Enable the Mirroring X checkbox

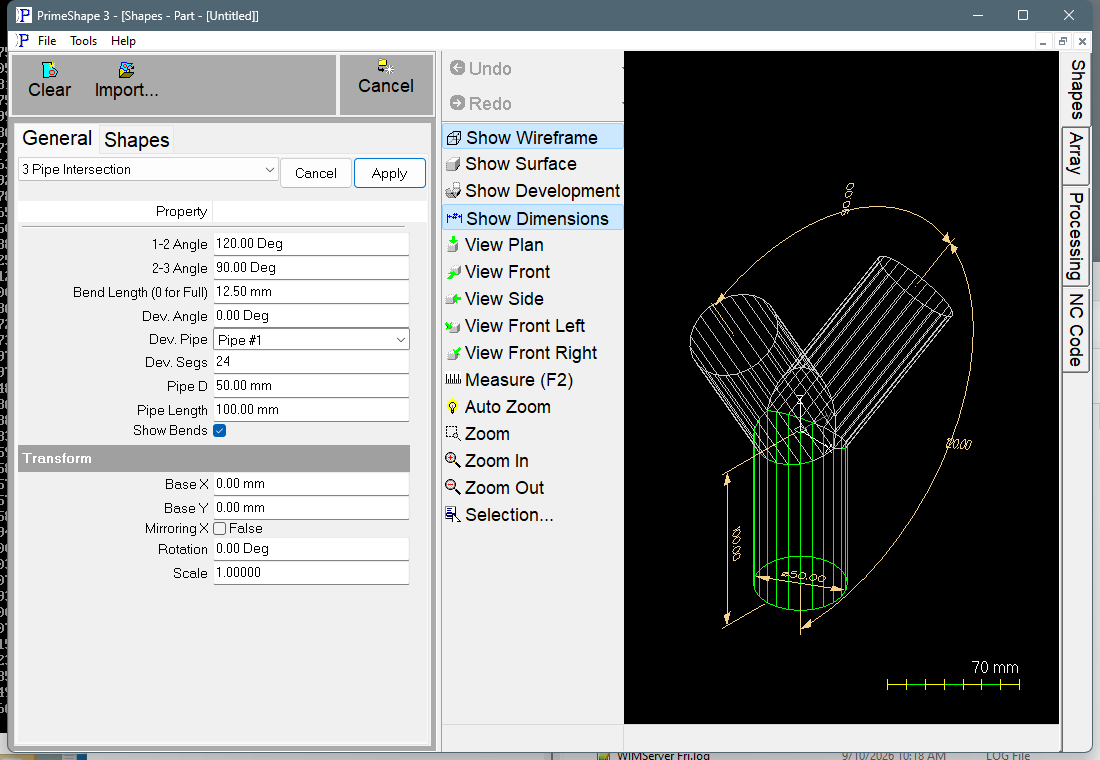(x=220, y=528)
